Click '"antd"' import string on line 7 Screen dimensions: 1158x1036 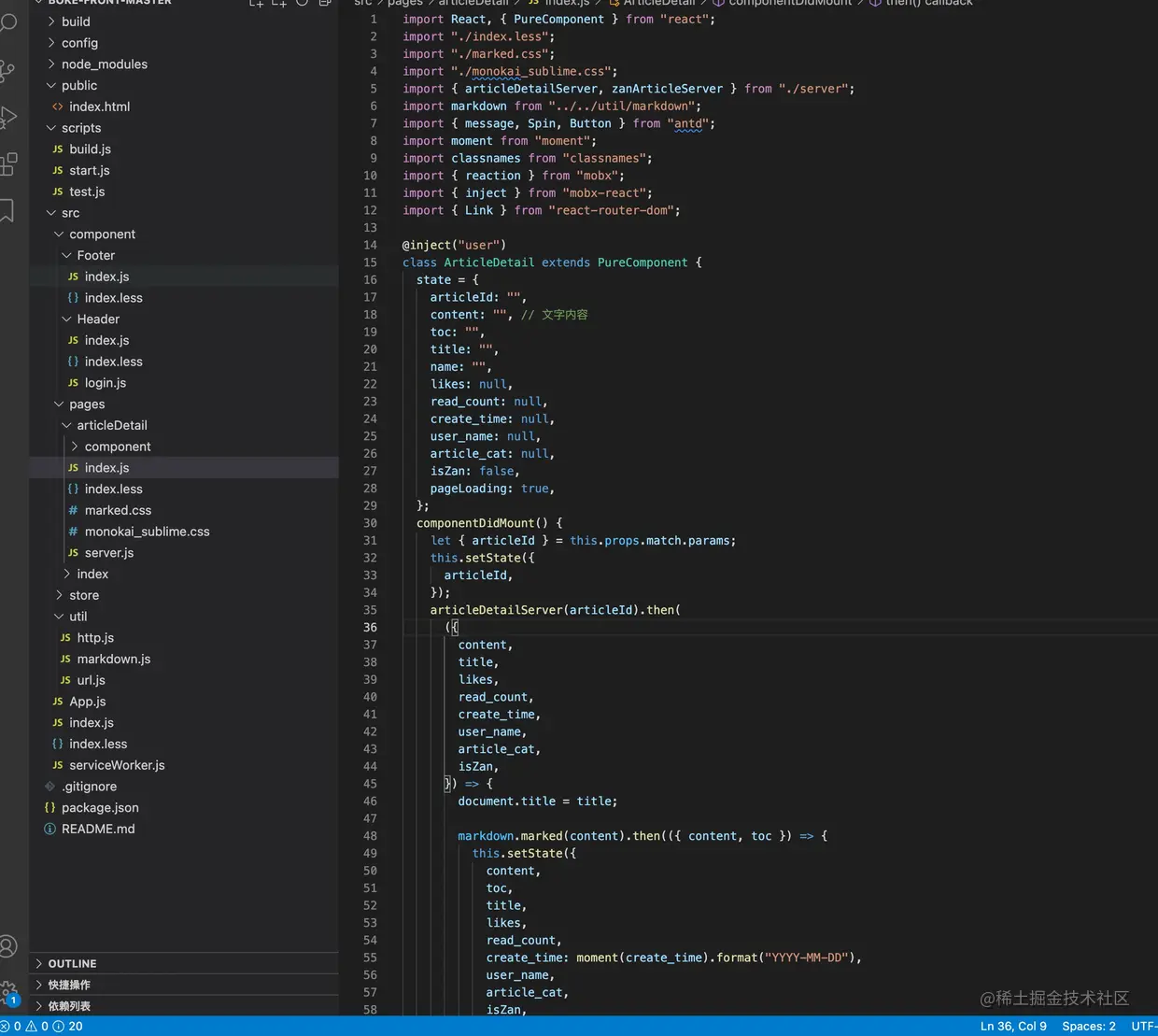[687, 123]
